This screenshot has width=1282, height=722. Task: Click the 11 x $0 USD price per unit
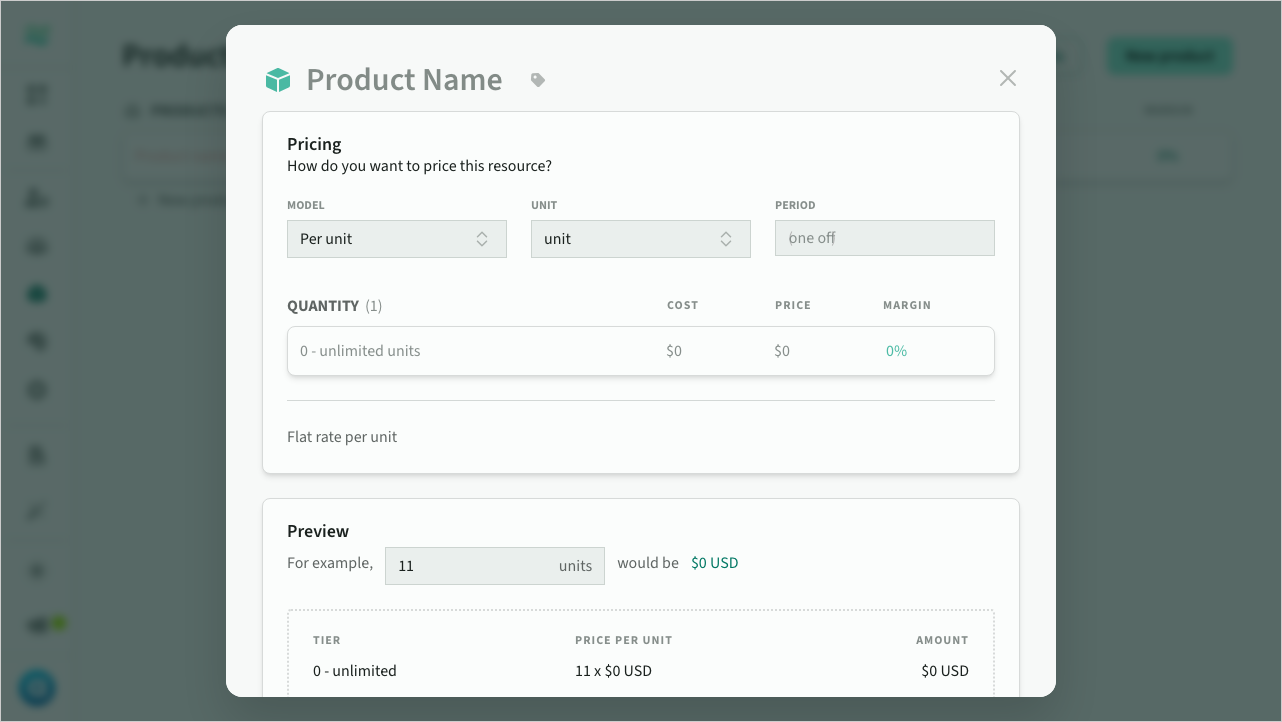613,671
